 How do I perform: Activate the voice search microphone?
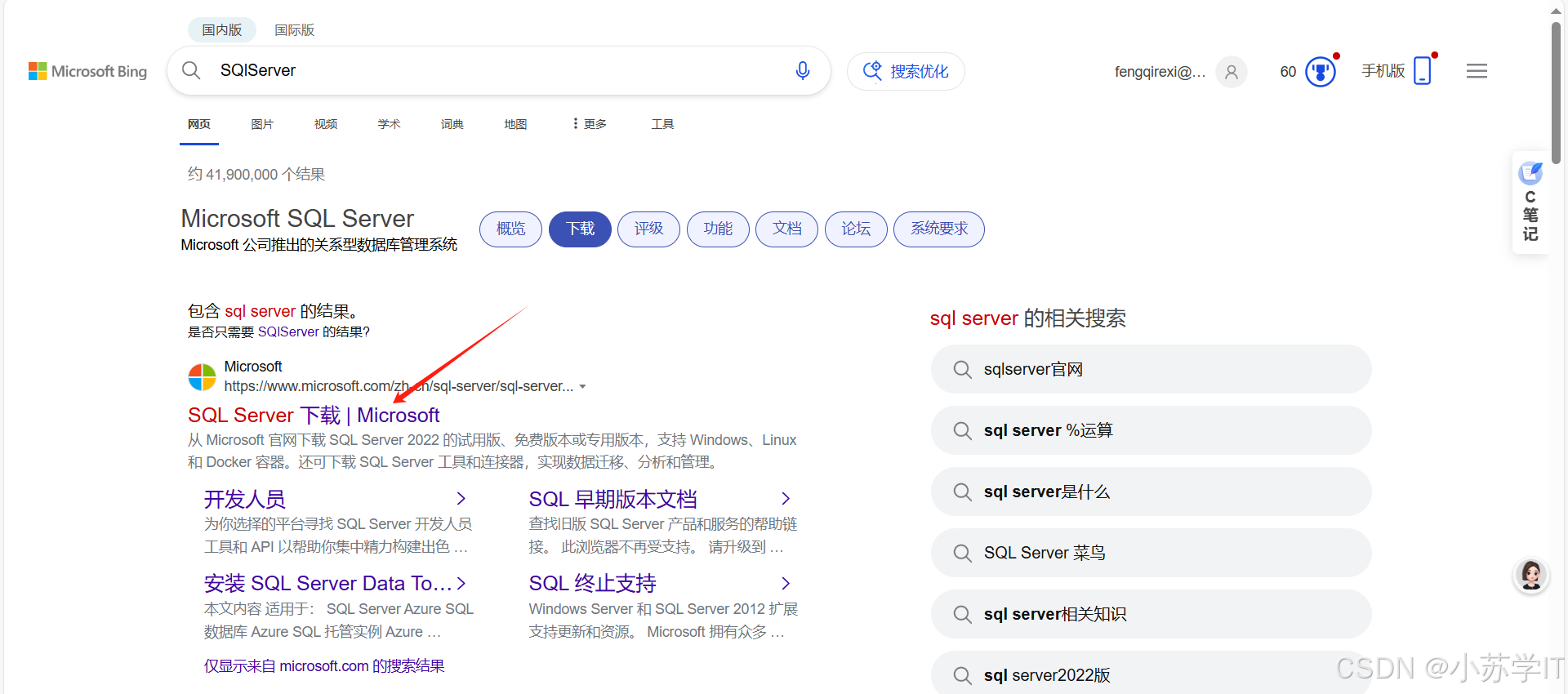pos(803,70)
